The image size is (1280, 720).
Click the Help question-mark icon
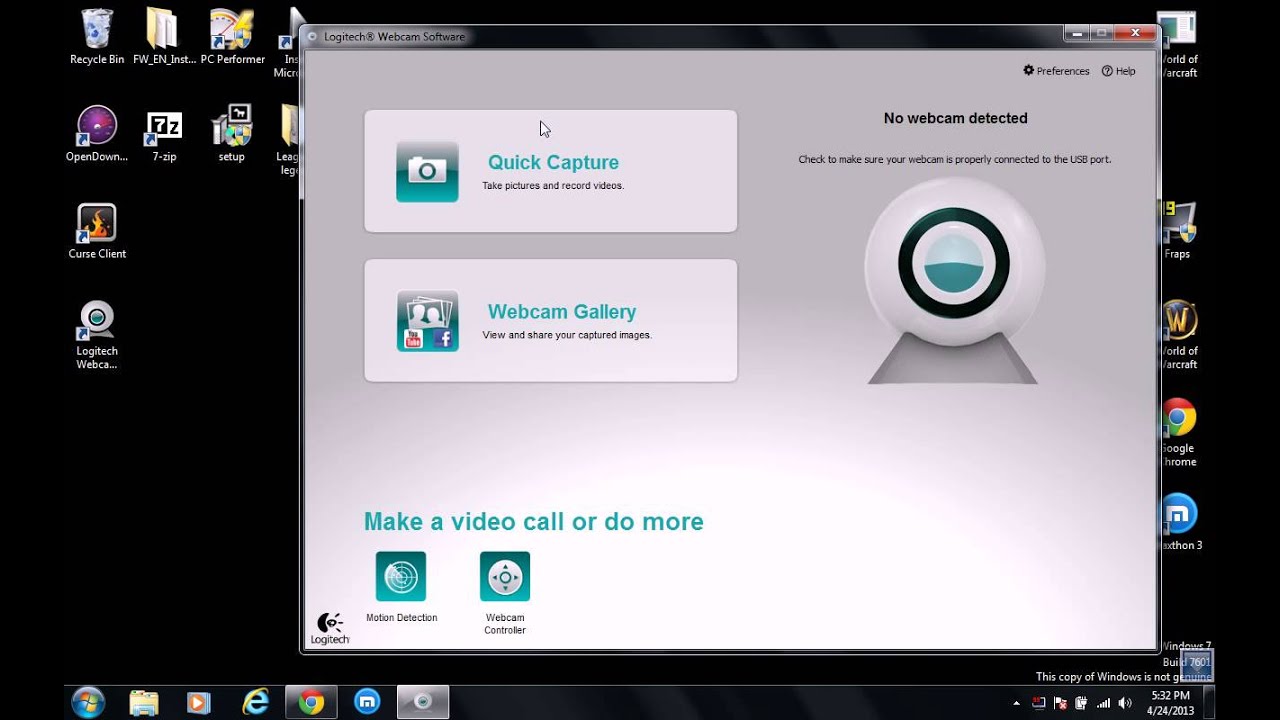point(1107,71)
